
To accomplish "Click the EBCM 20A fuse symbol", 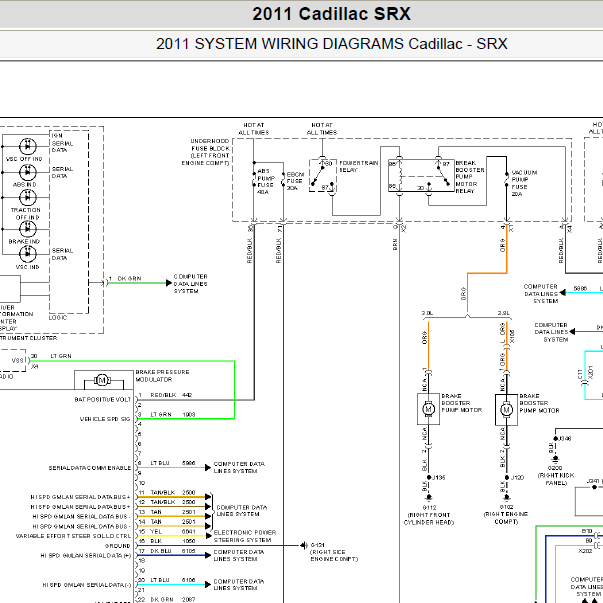I will (283, 181).
